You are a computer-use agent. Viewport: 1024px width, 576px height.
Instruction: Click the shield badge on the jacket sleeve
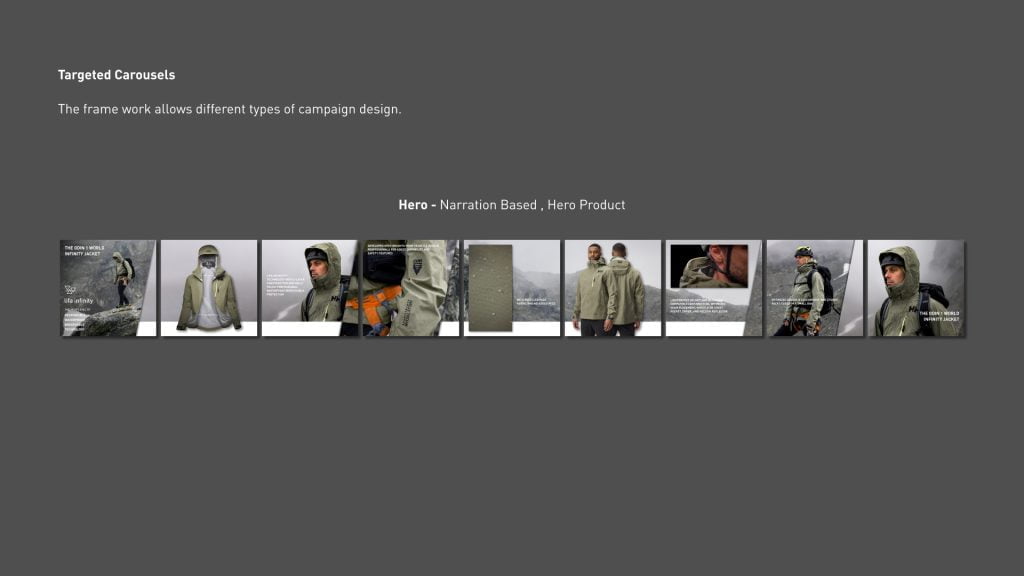click(x=417, y=266)
